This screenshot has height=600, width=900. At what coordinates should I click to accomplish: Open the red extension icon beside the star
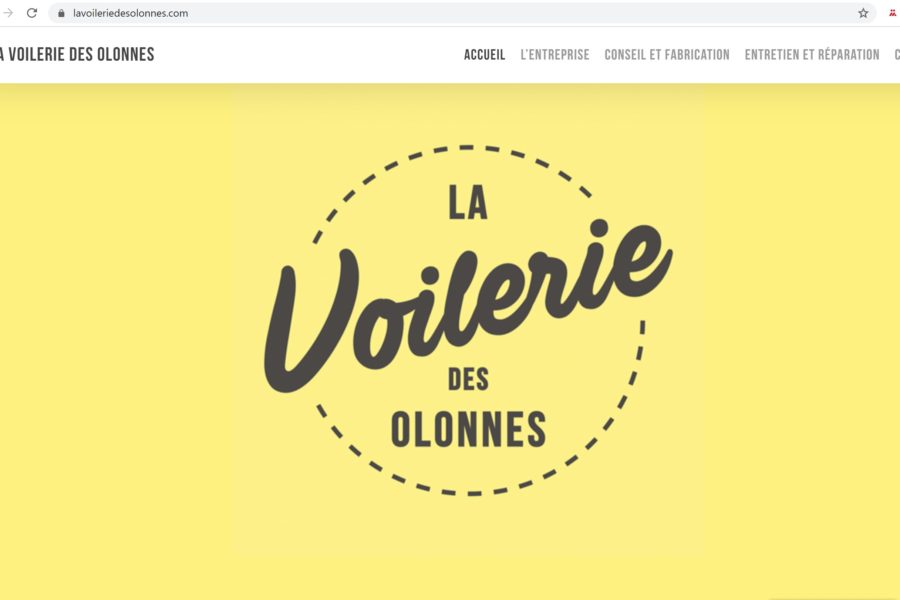pos(893,13)
